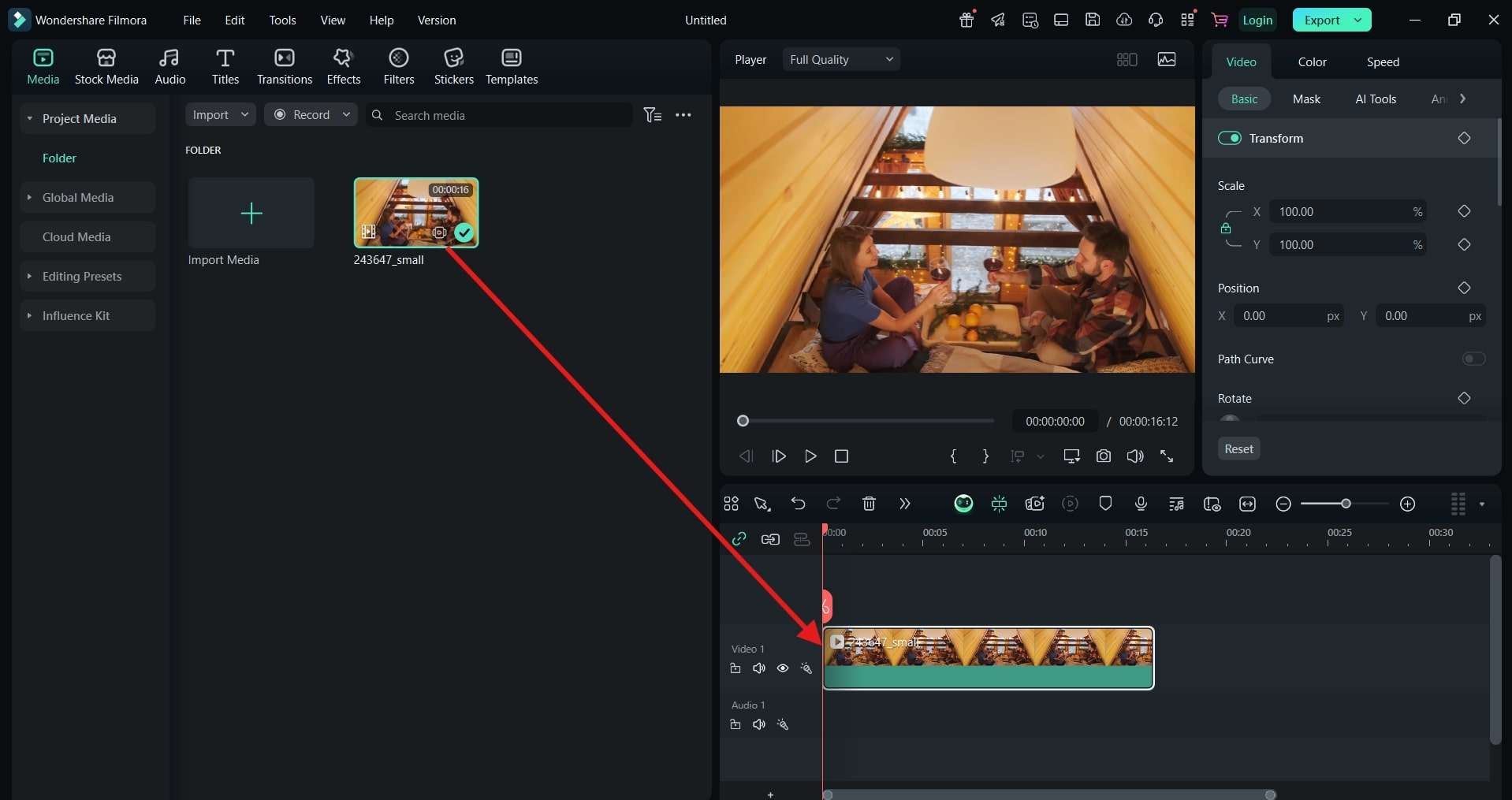Toggle the Path Curve switch
Image resolution: width=1512 pixels, height=800 pixels.
[x=1473, y=359]
